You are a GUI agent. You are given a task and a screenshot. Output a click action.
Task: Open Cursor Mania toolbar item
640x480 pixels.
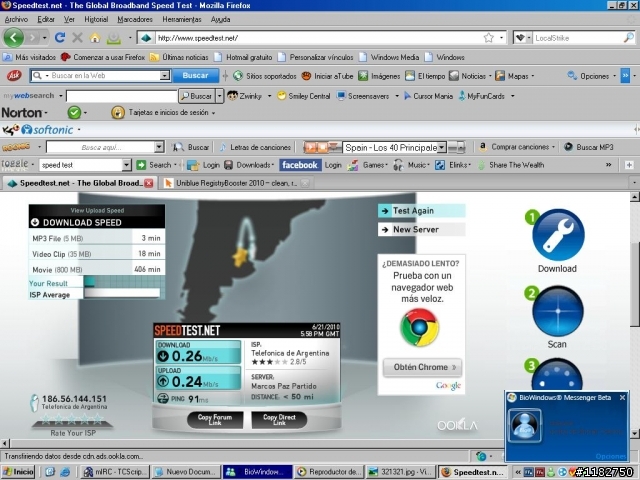pos(428,96)
